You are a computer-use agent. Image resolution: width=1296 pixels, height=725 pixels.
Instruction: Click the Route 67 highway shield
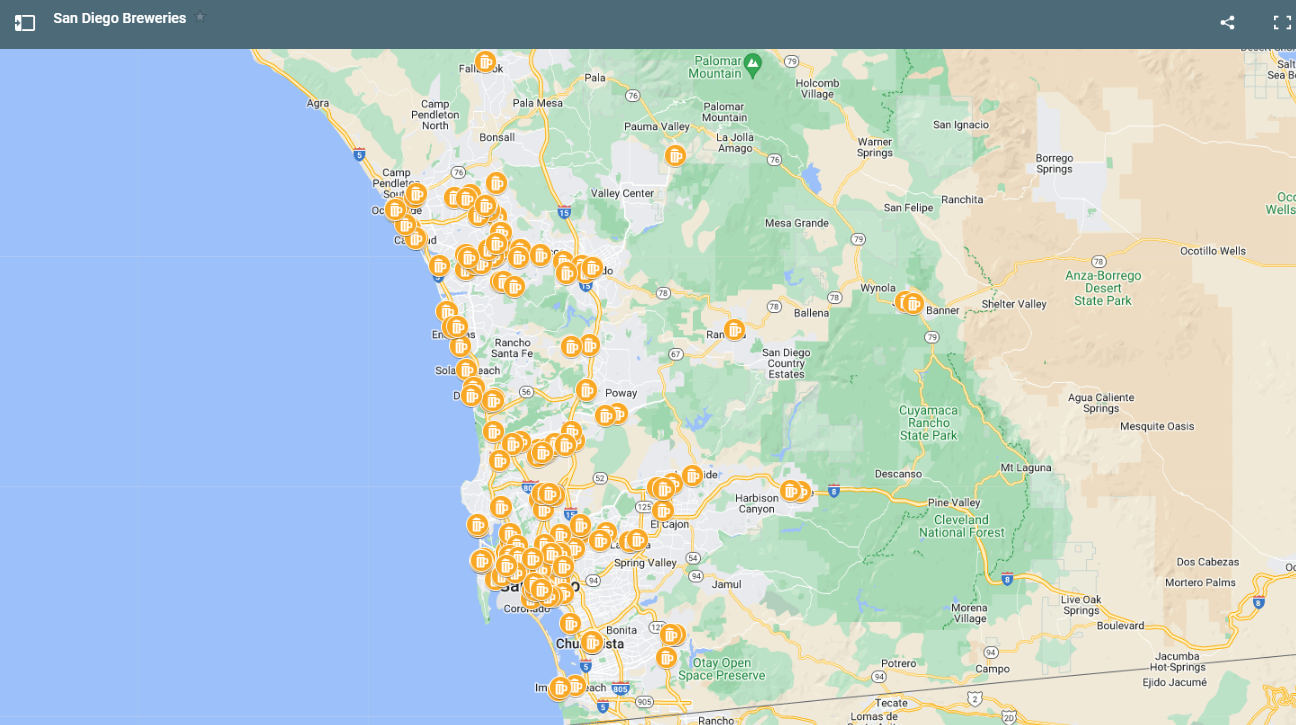coord(676,354)
